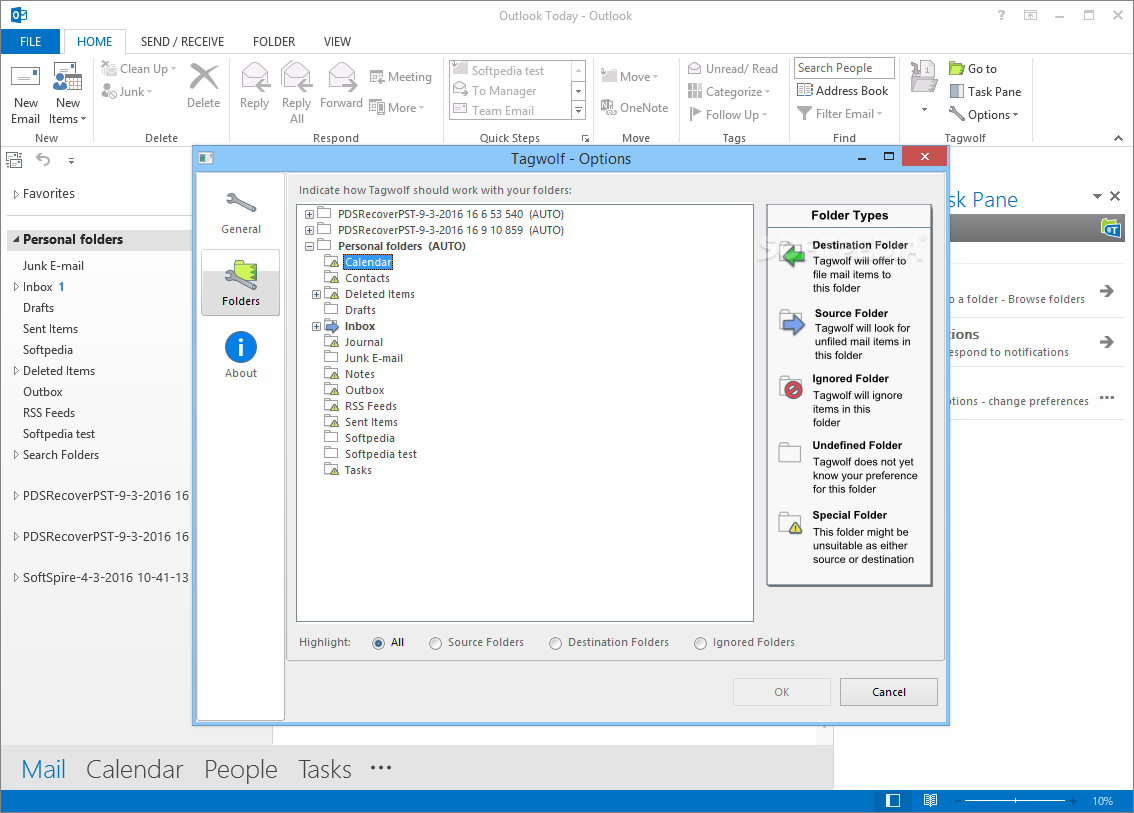Select the All highlight radio button

(378, 643)
